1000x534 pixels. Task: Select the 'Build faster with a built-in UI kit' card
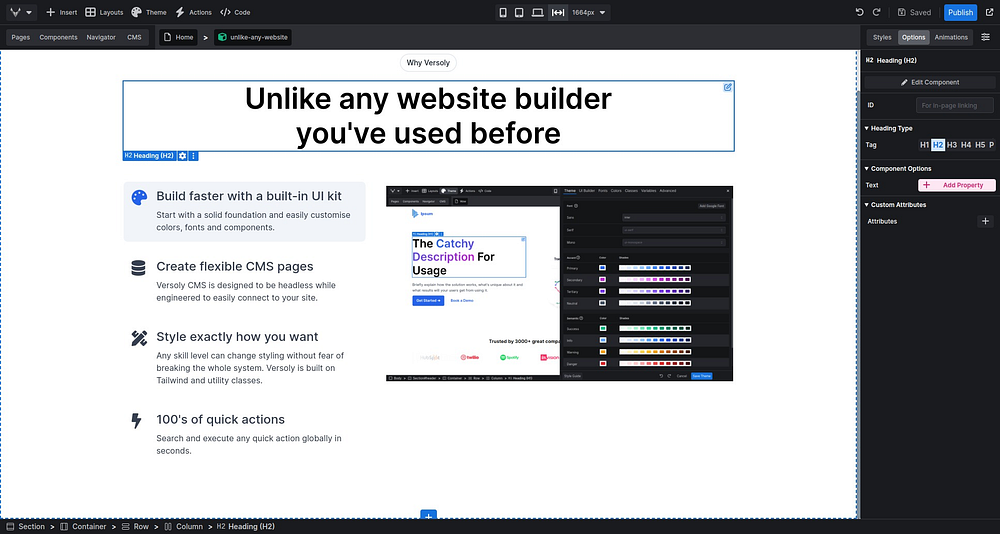tap(244, 212)
